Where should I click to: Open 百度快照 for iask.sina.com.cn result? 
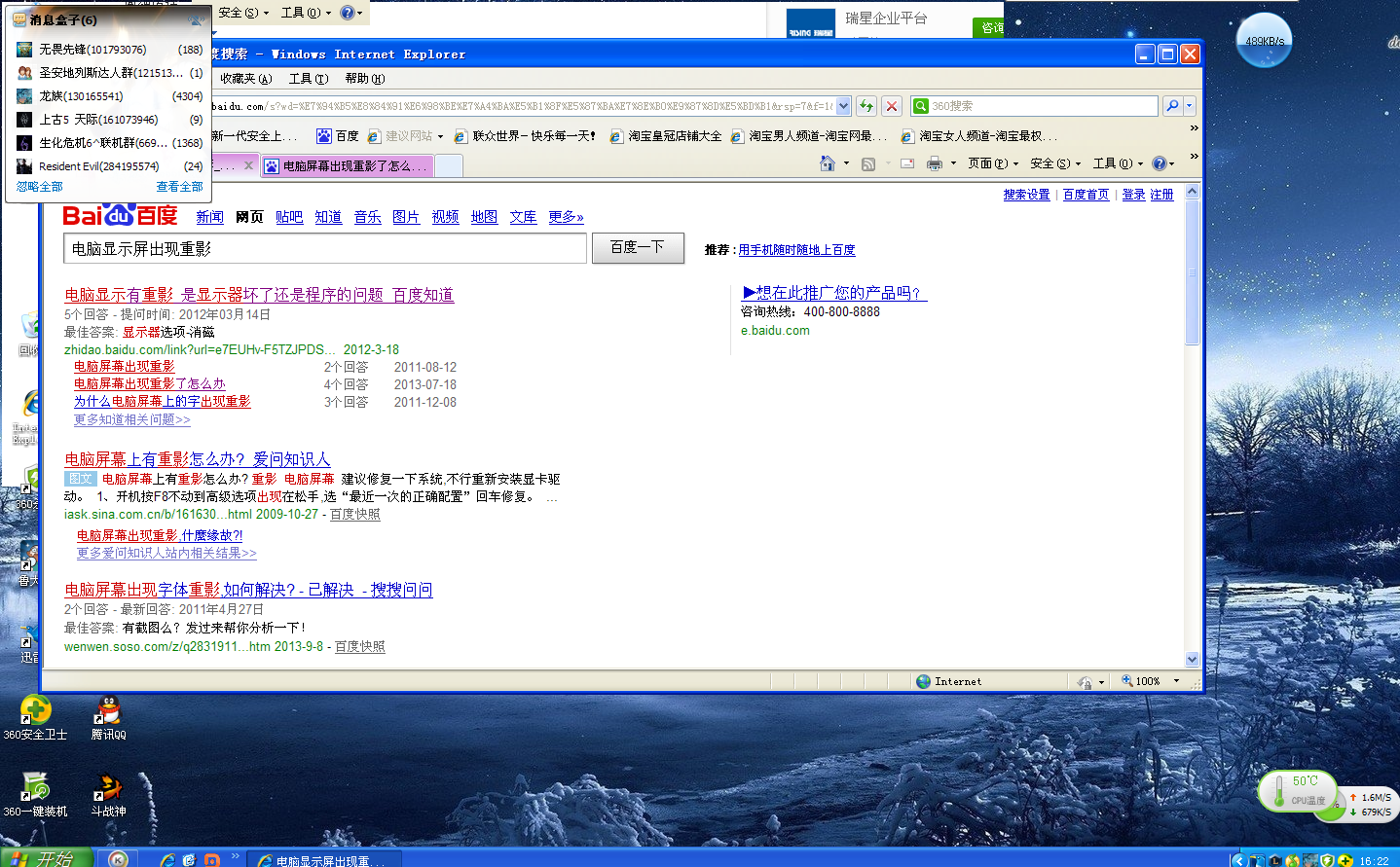pos(354,514)
